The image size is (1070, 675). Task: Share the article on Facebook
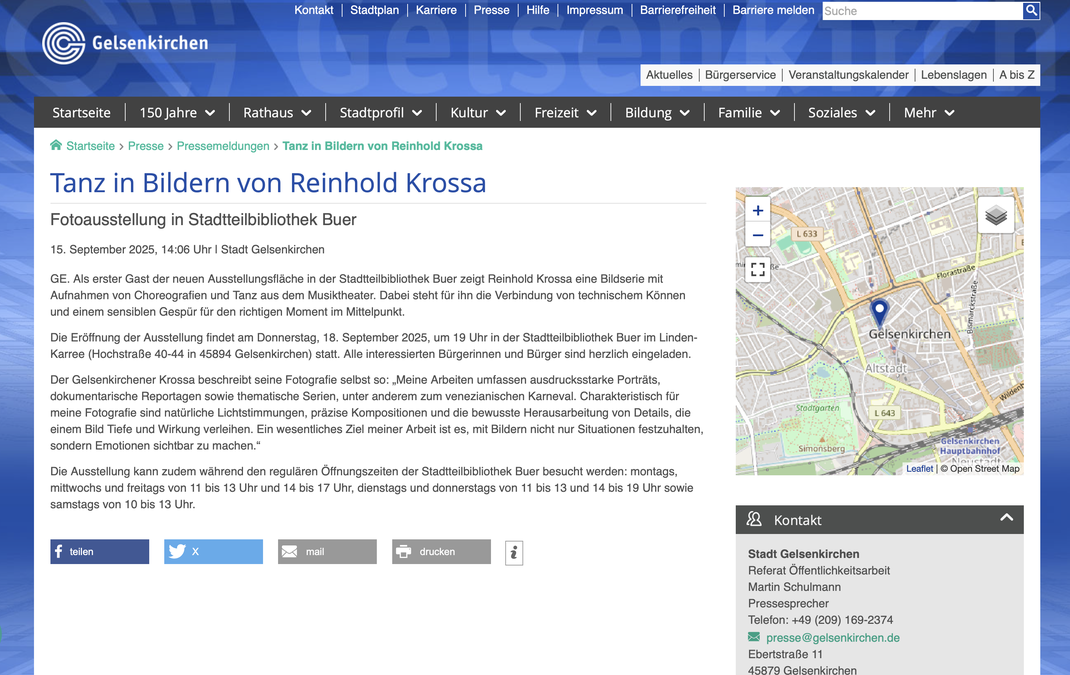point(100,551)
